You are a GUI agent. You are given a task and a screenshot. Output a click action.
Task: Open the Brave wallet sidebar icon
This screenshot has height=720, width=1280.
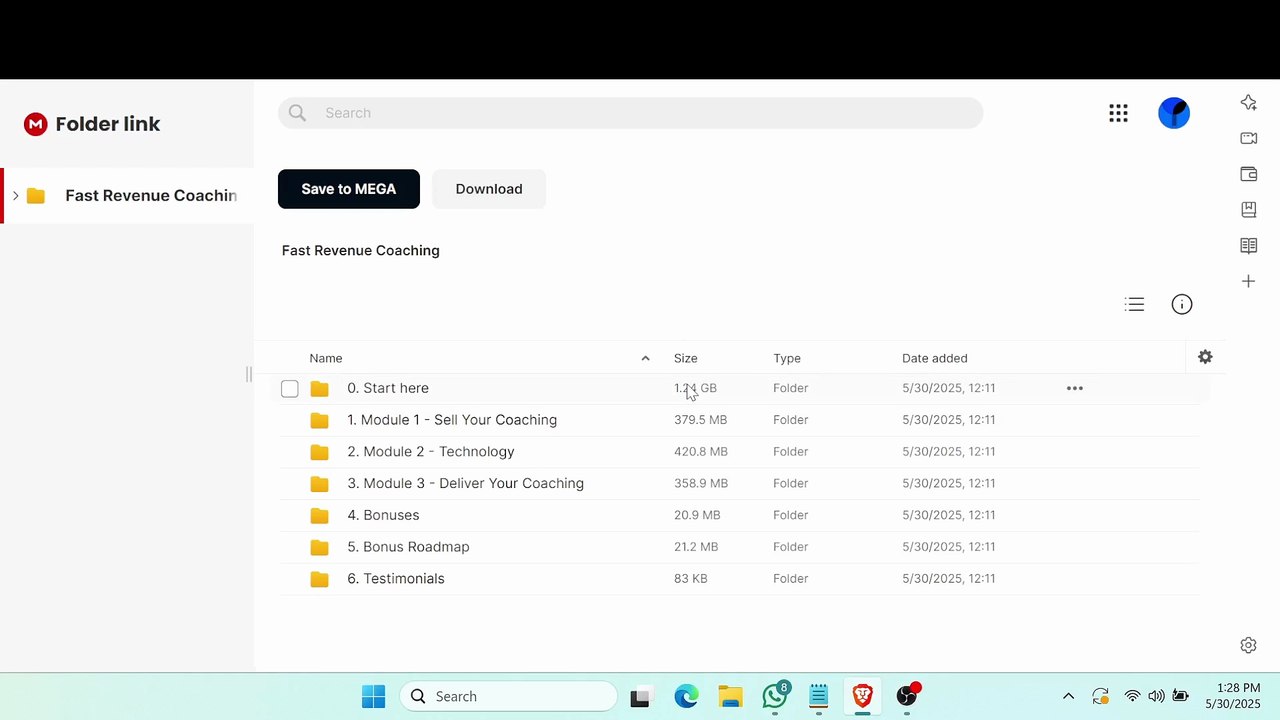(1248, 174)
